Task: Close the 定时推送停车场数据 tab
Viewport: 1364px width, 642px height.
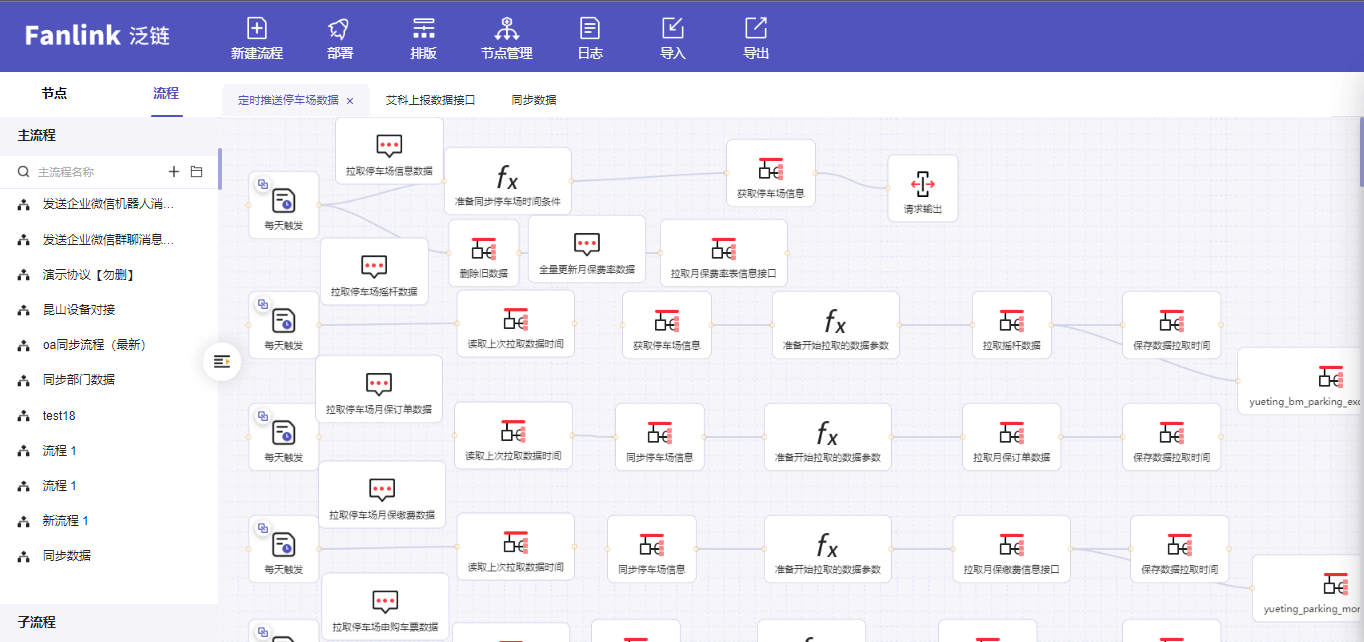Action: point(350,101)
